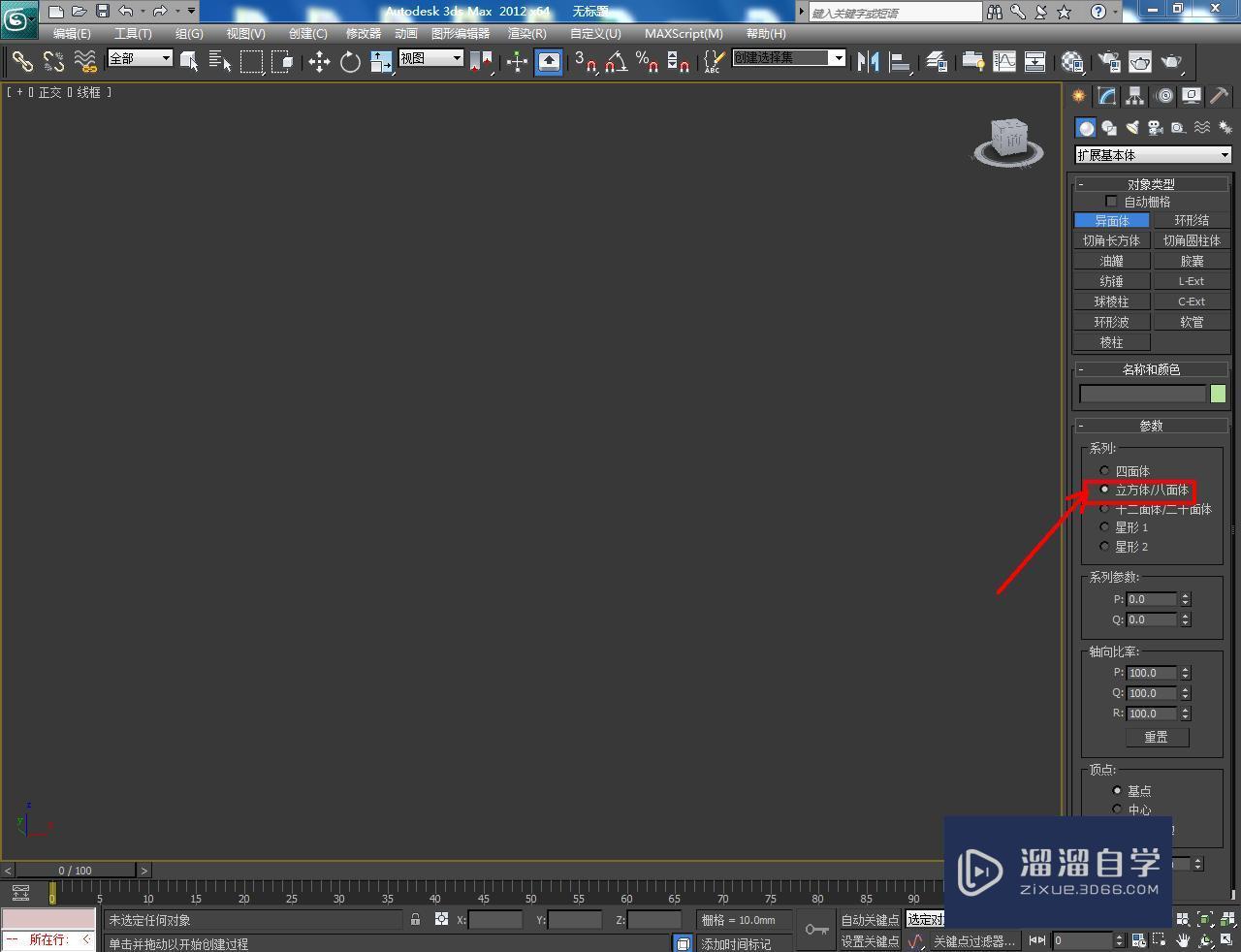This screenshot has height=952, width=1241.
Task: Select the 星形 1 radio button
Action: tap(1104, 527)
